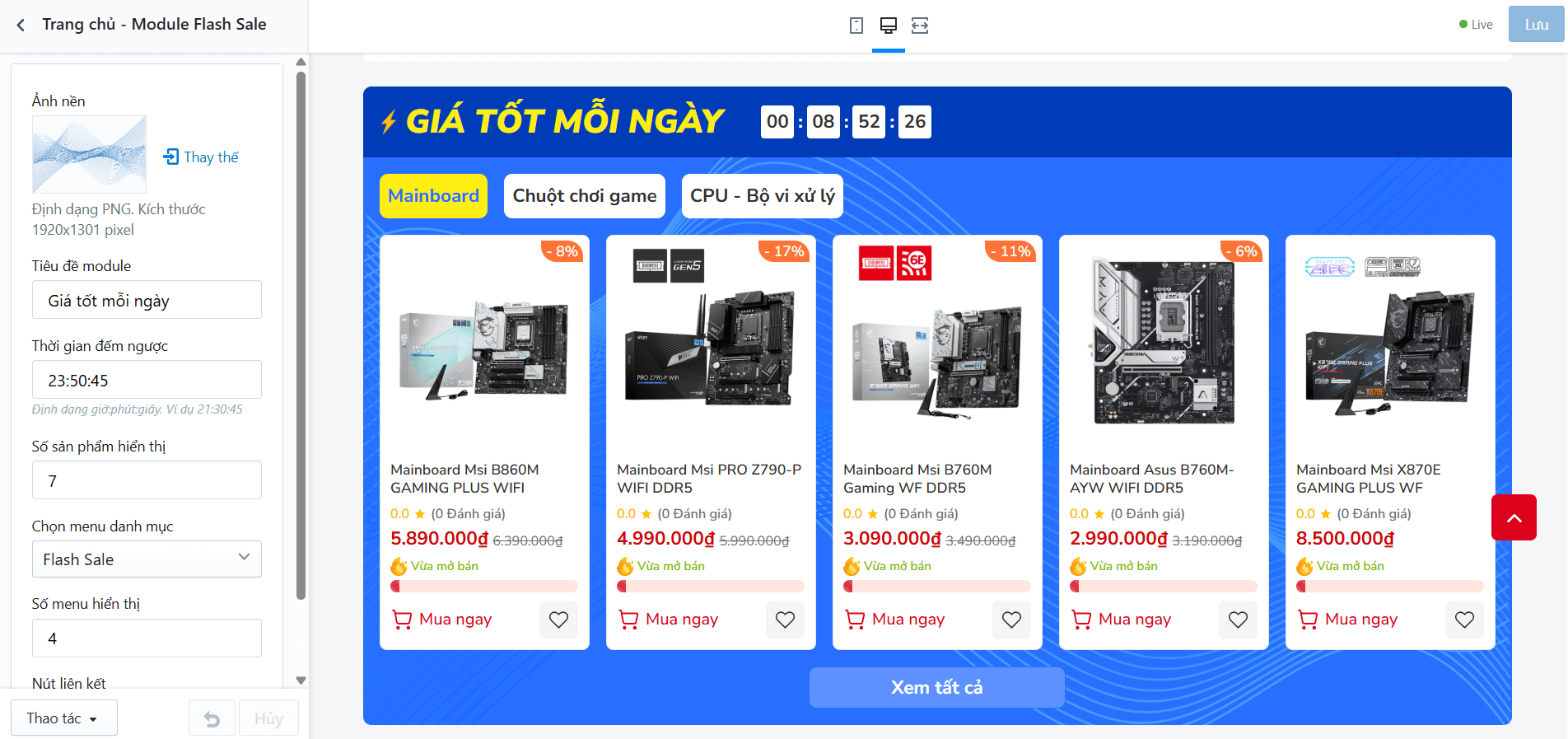Focus the Thời gian đếm ngược field

147,380
